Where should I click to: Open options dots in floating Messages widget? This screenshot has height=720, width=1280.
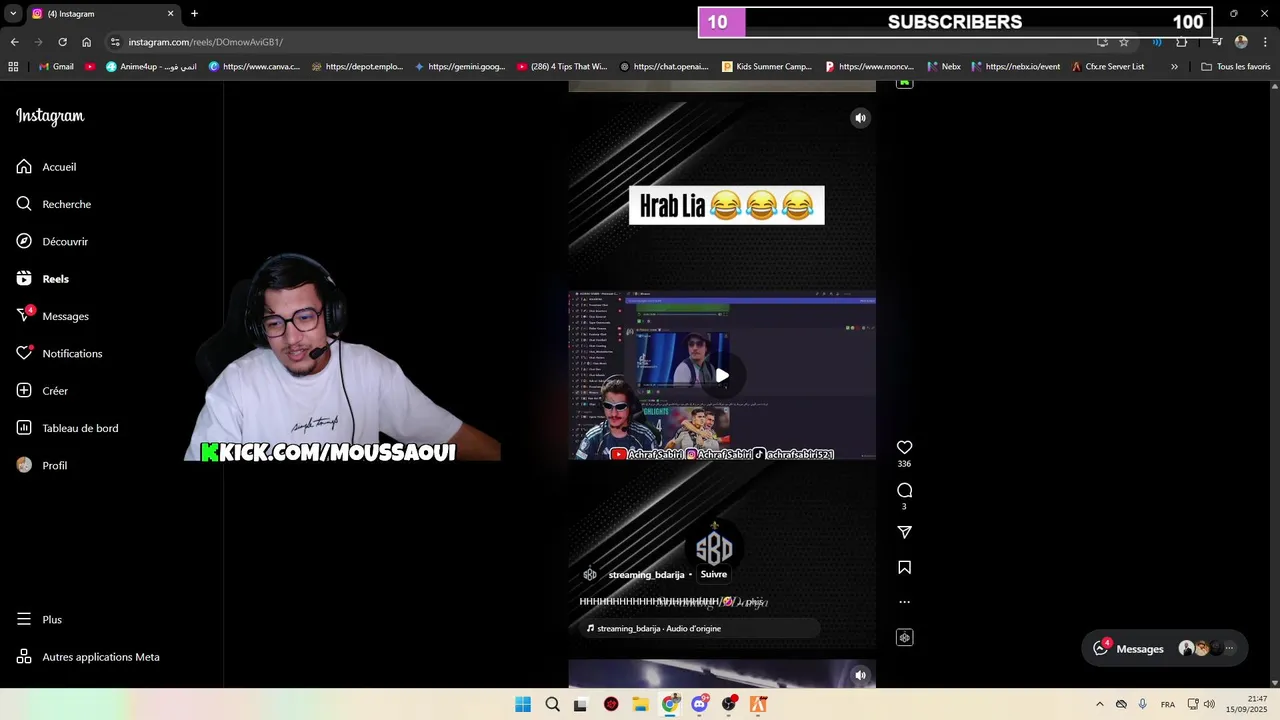point(1229,648)
